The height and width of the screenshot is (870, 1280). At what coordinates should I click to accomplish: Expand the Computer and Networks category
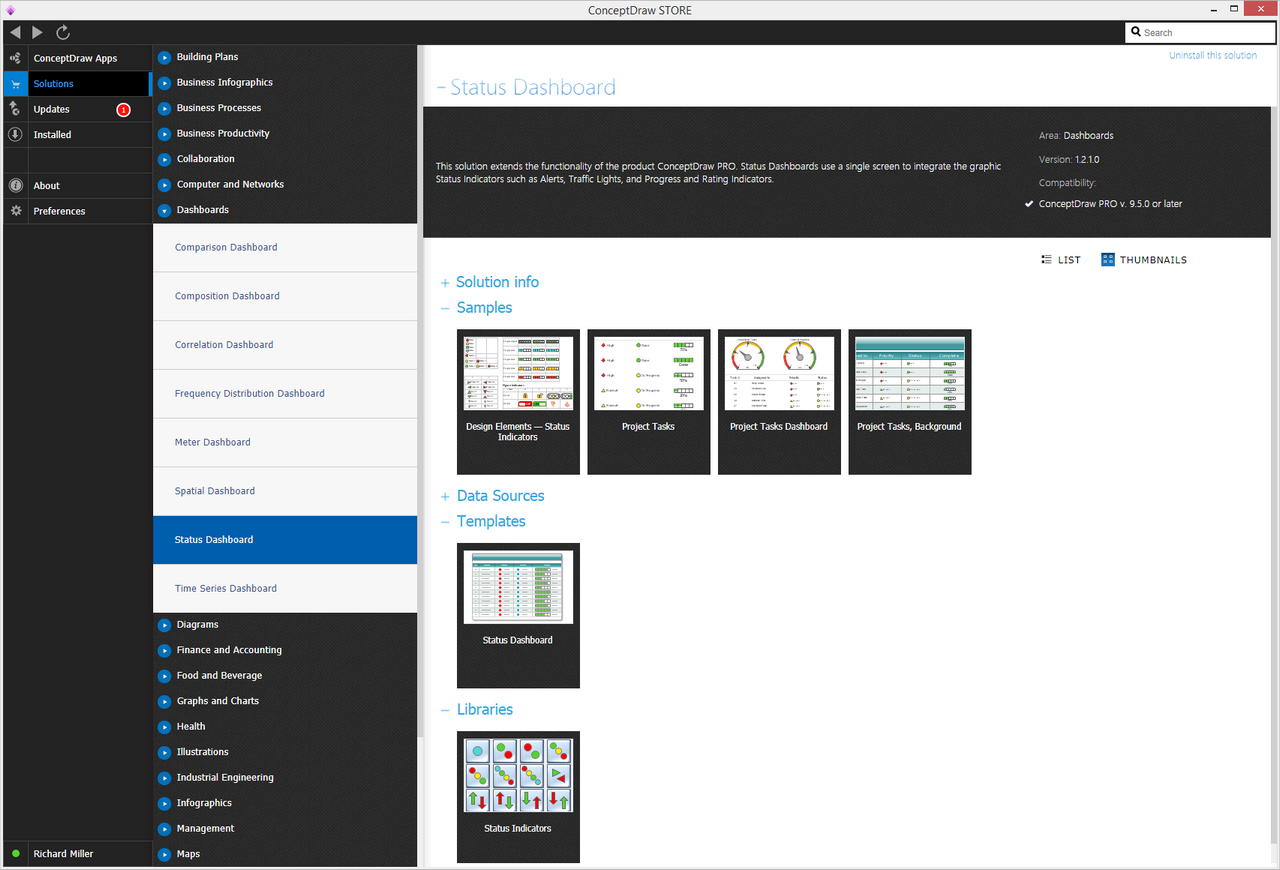point(164,184)
